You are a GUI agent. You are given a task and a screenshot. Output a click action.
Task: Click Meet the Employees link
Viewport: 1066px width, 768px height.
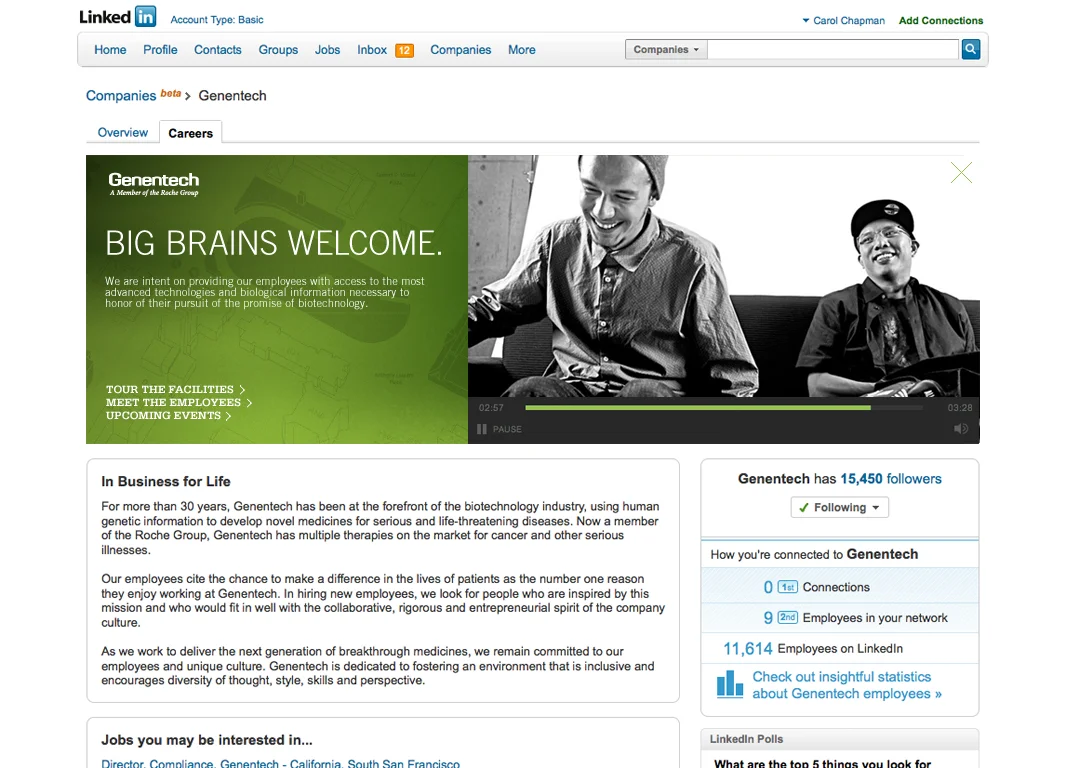pyautogui.click(x=178, y=402)
